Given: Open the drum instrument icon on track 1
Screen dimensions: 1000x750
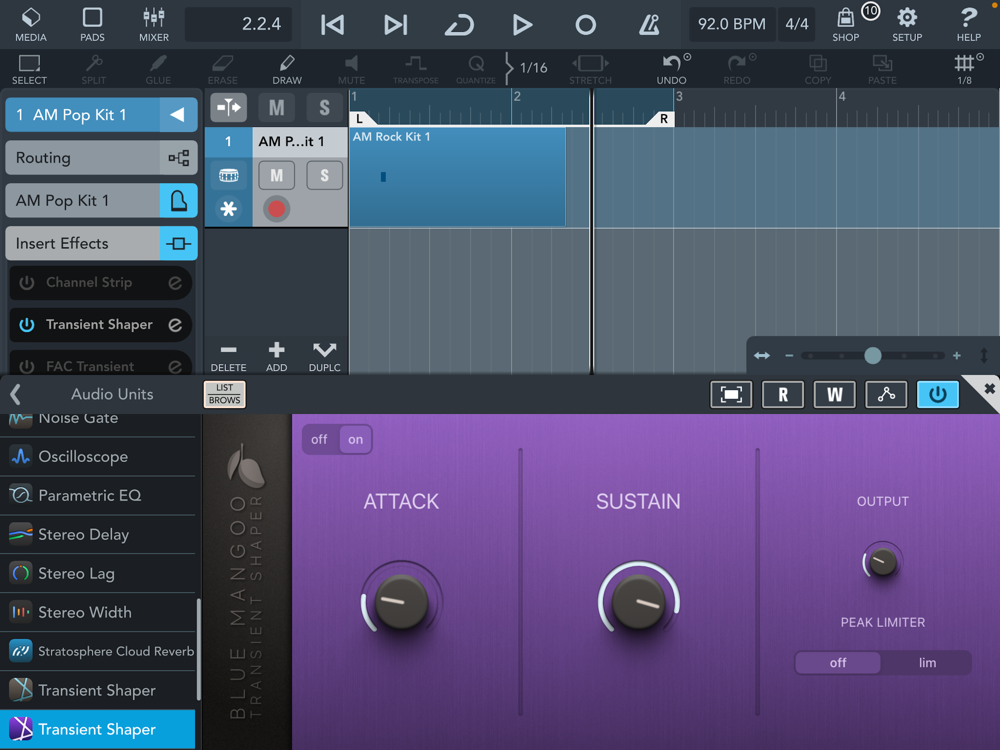Looking at the screenshot, I should point(228,175).
